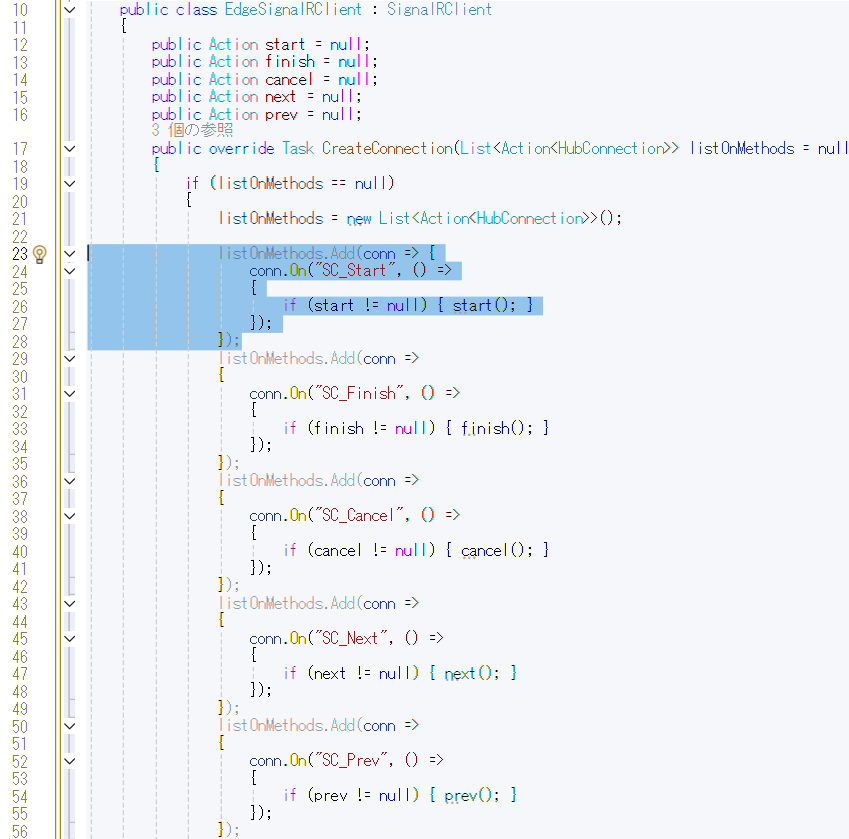This screenshot has width=849, height=839.
Task: Click the 'Task' return type on line 17
Action: (x=298, y=148)
